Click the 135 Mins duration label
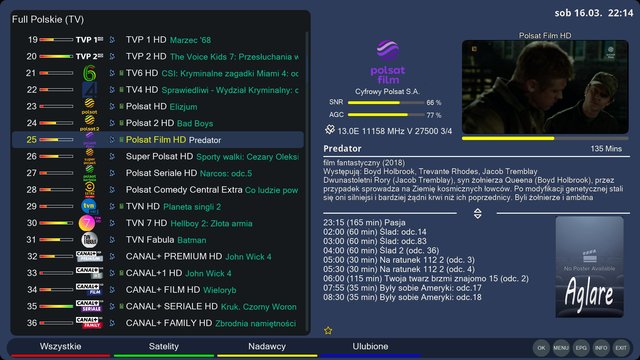Screen dimensions: 640x360 606,149
